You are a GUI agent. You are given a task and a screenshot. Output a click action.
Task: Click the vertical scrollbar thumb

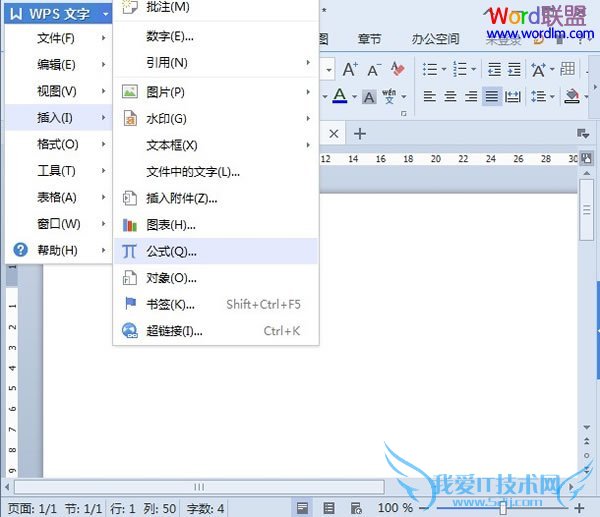(586, 210)
